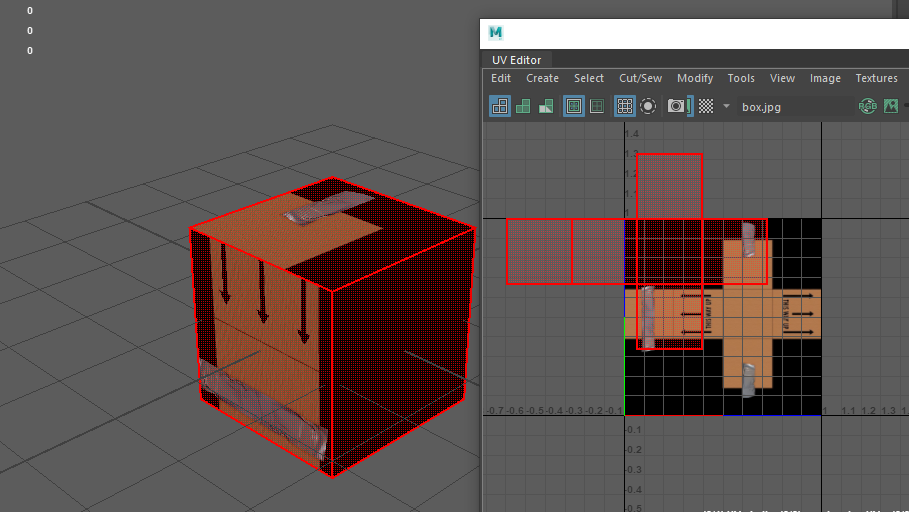Expand the Modify menu
Screen dimensions: 909x512
point(695,78)
